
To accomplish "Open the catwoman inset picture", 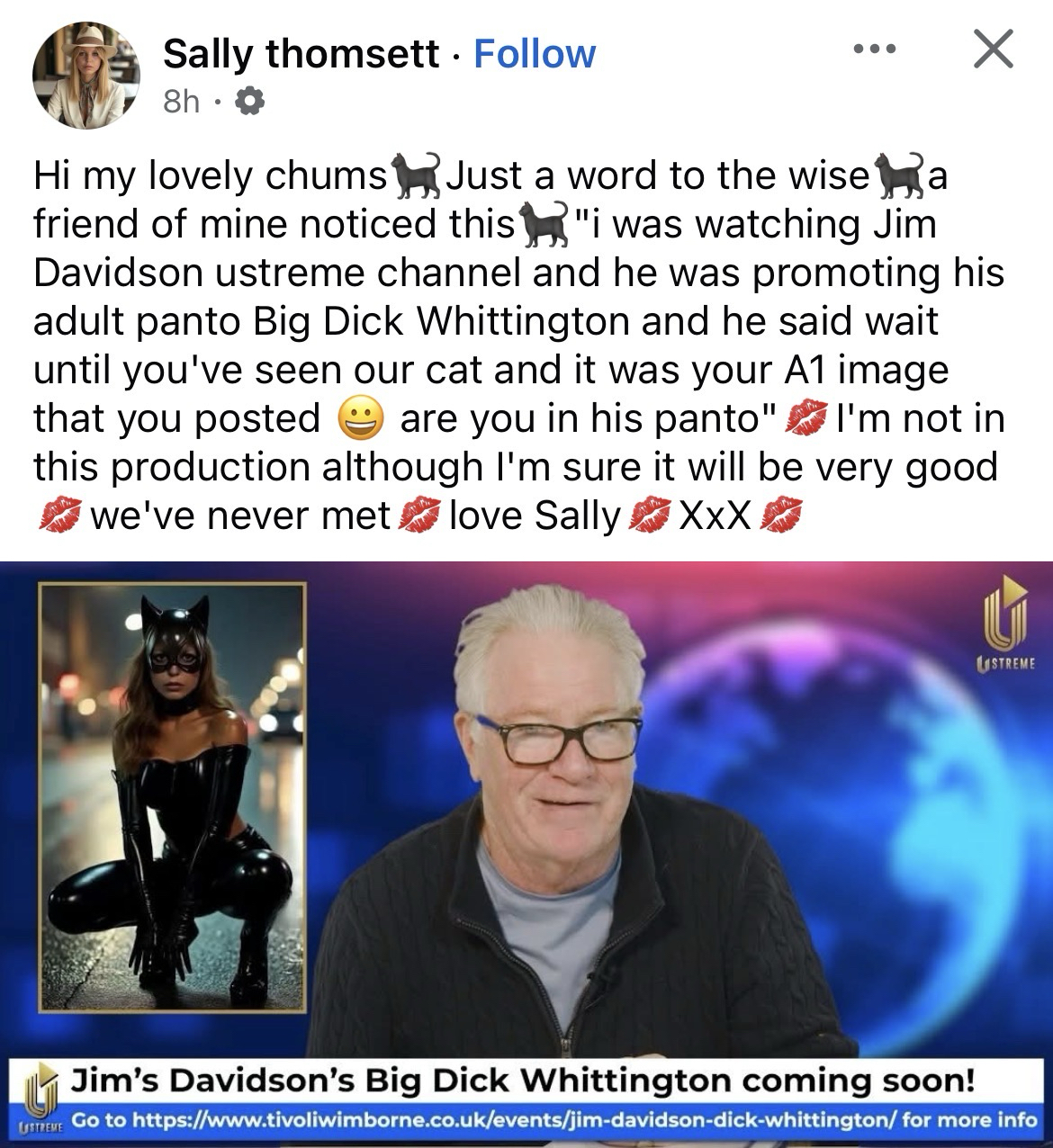I will (x=172, y=795).
